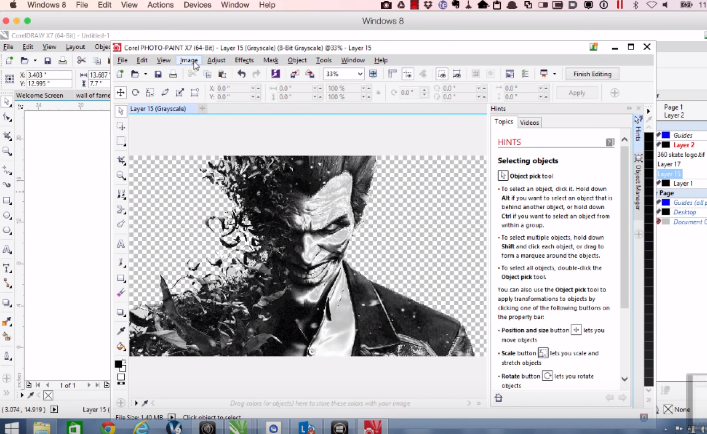Screen dimensions: 707x434
Task: Enable Skew mode on property bar
Action: (x=165, y=92)
